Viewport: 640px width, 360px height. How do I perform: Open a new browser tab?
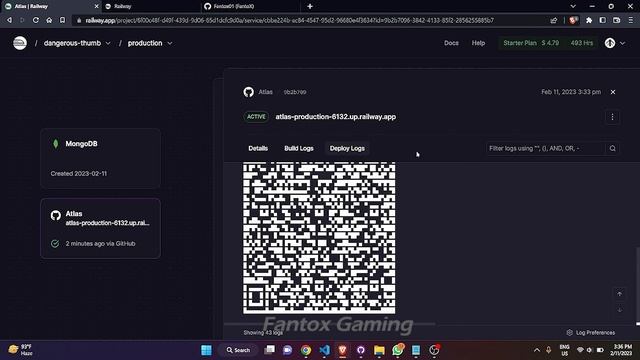310,7
